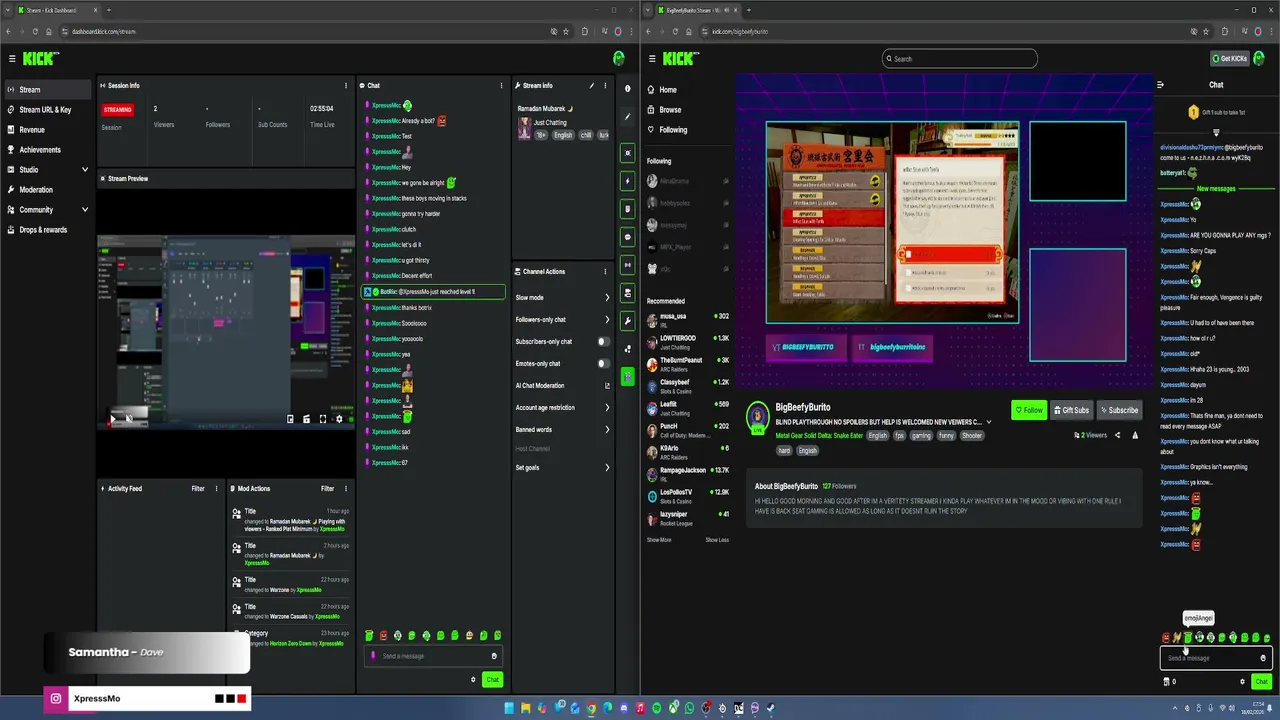
Task: Share the stream using the share icon
Action: 1117,435
